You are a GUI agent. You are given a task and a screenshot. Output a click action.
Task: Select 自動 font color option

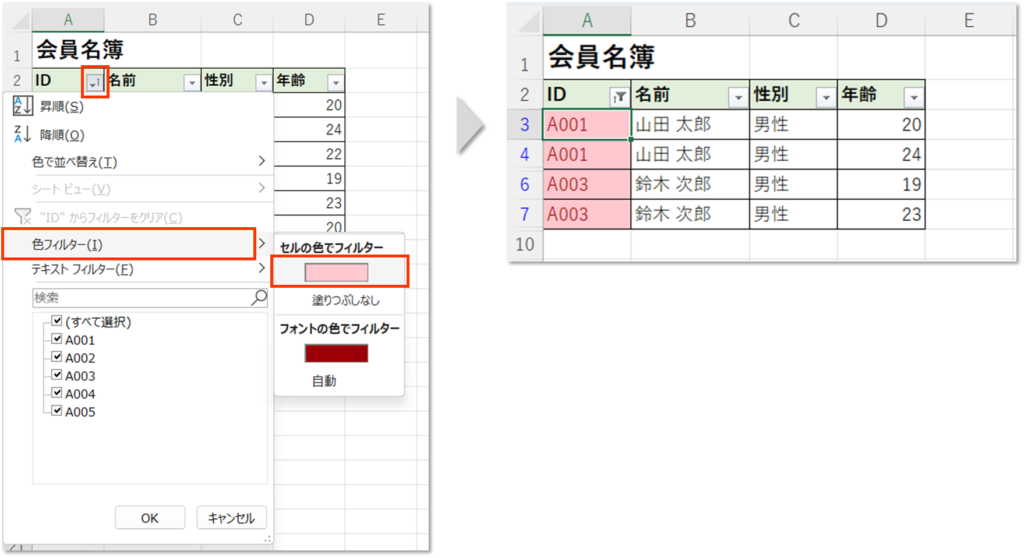click(x=324, y=381)
